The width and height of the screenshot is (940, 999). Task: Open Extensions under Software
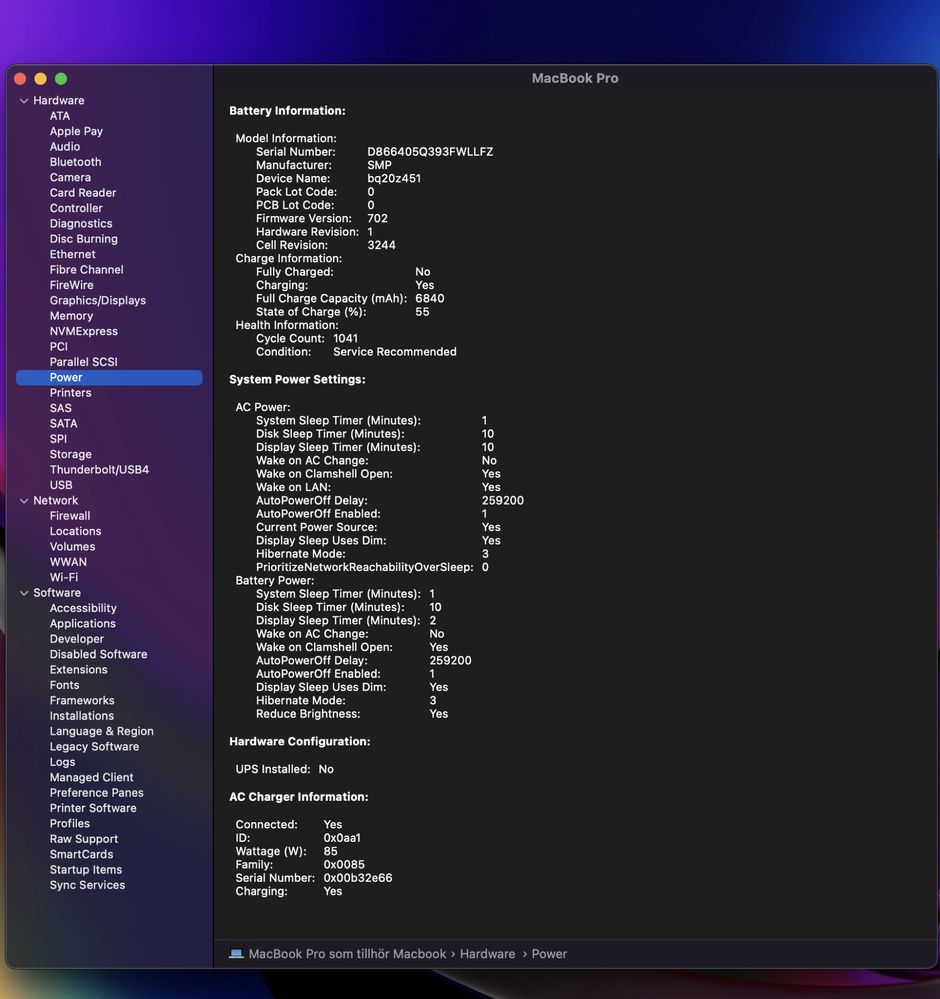[78, 670]
